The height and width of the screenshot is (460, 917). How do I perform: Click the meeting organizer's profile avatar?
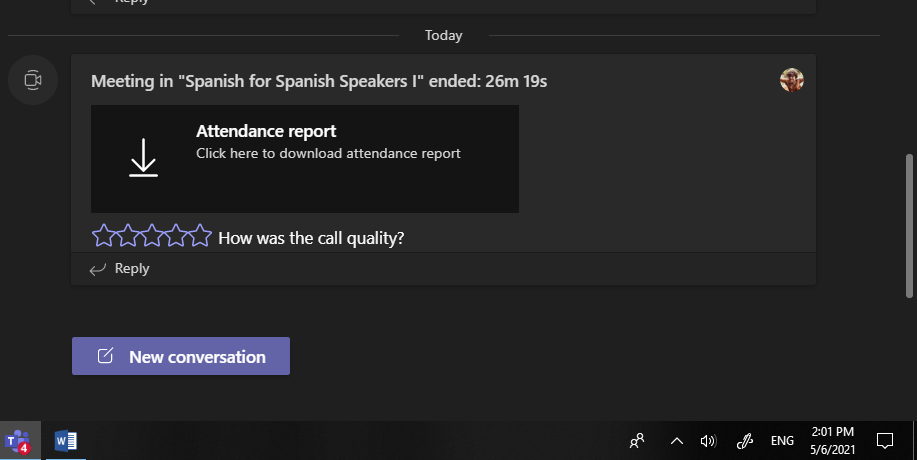pyautogui.click(x=792, y=81)
